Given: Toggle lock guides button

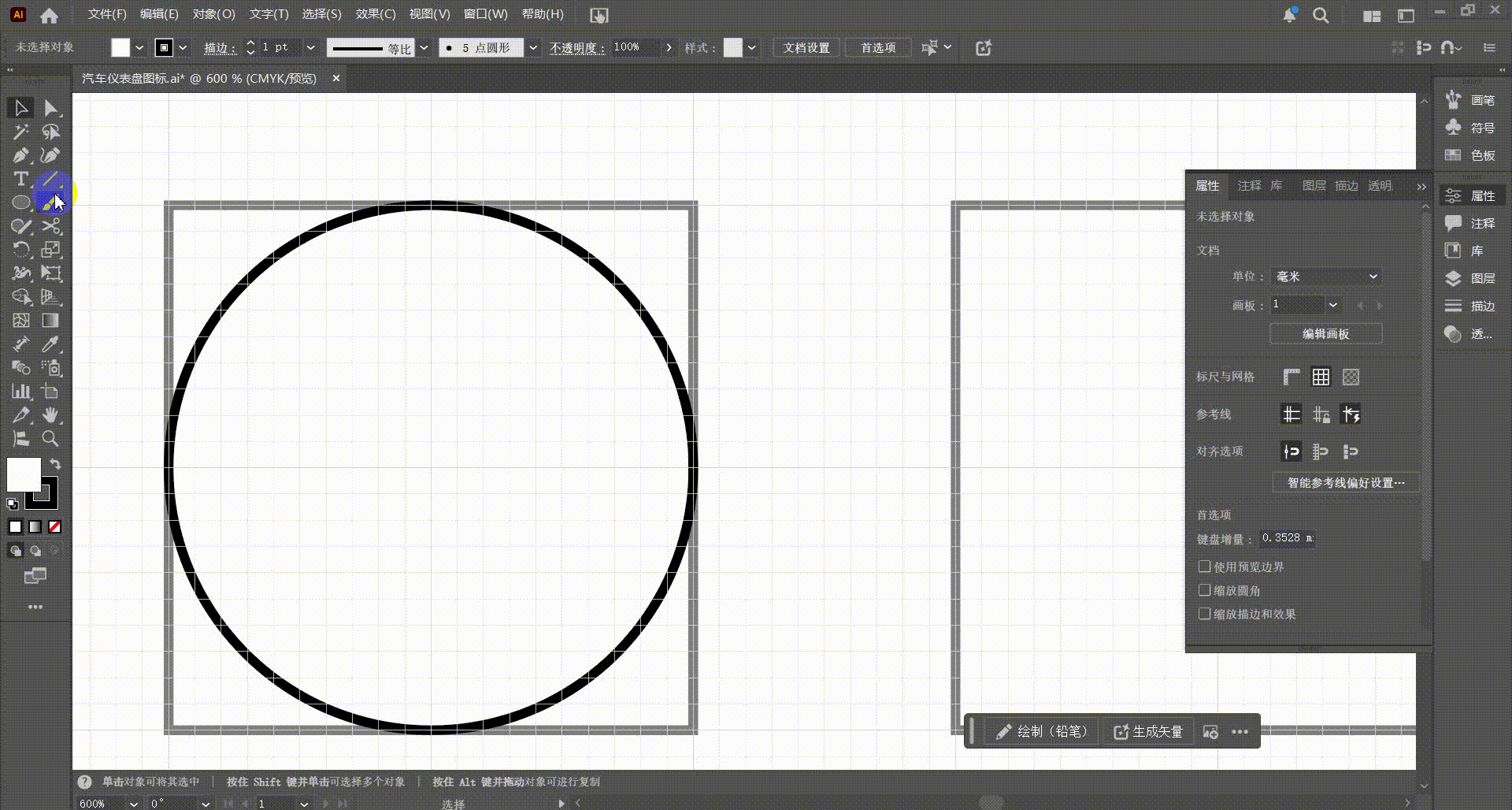Looking at the screenshot, I should coord(1321,414).
